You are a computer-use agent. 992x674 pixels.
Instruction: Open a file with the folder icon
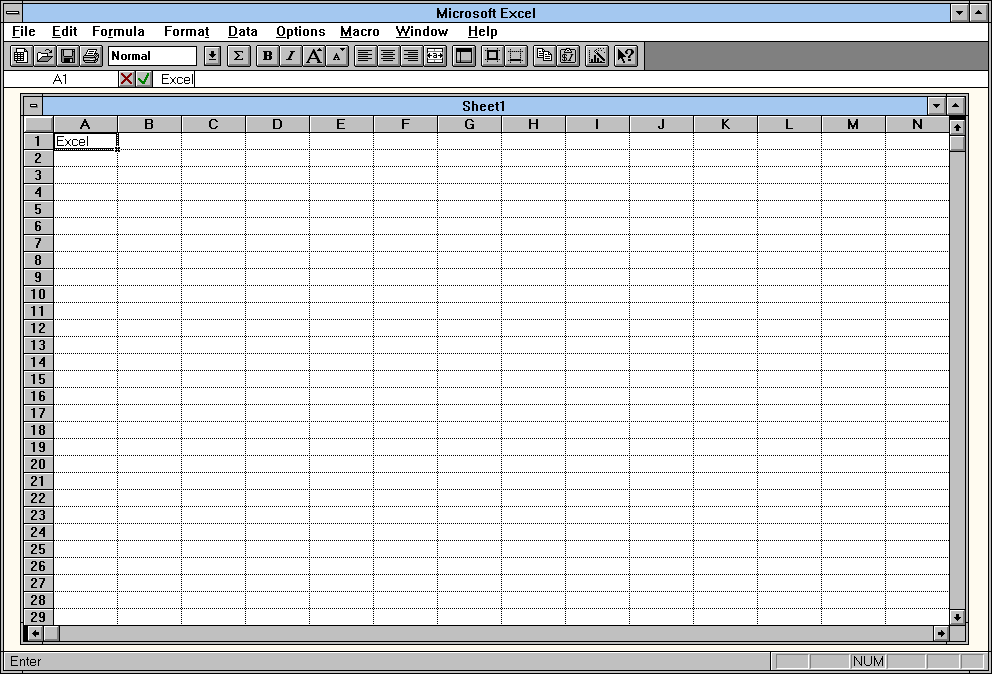[44, 56]
